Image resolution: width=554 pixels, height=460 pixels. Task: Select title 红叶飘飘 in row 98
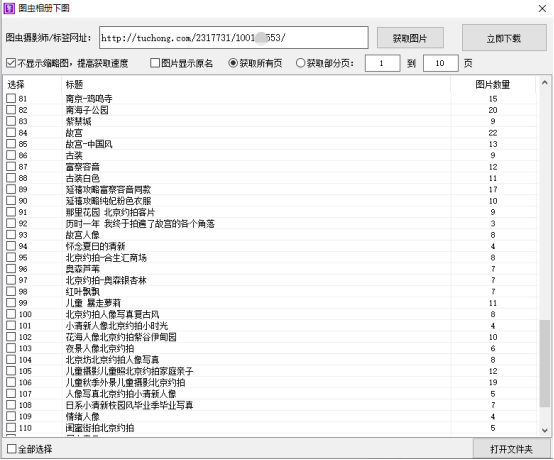(83, 291)
